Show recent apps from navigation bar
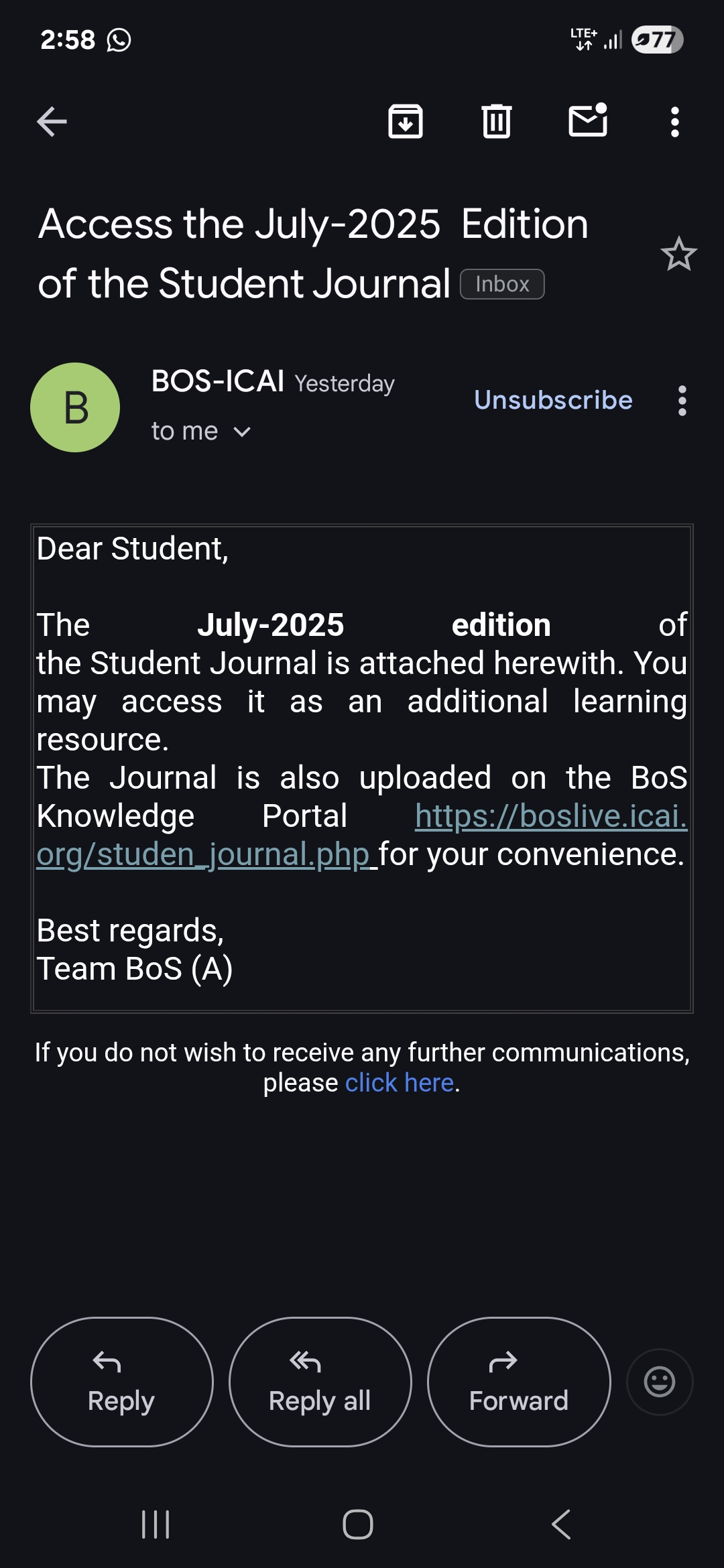Viewport: 724px width, 1568px height. click(x=156, y=1524)
